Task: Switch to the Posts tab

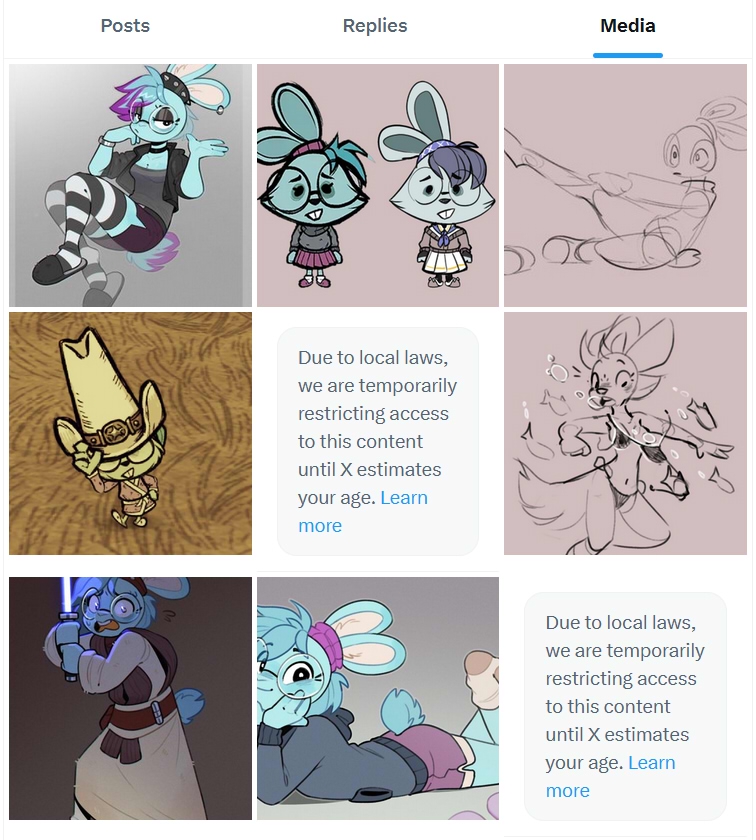Action: (x=125, y=26)
